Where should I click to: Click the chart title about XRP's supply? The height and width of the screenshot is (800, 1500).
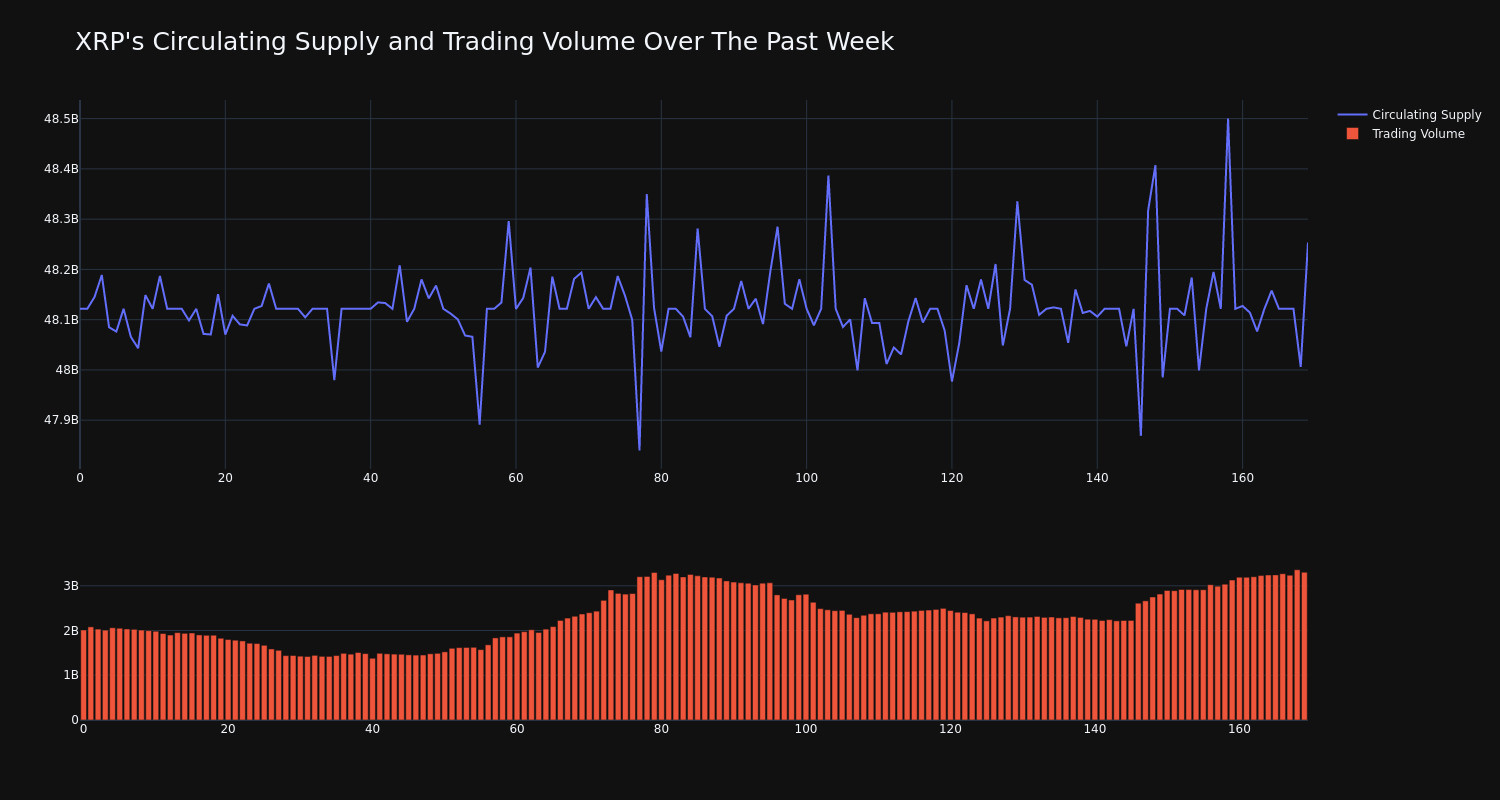click(x=484, y=42)
